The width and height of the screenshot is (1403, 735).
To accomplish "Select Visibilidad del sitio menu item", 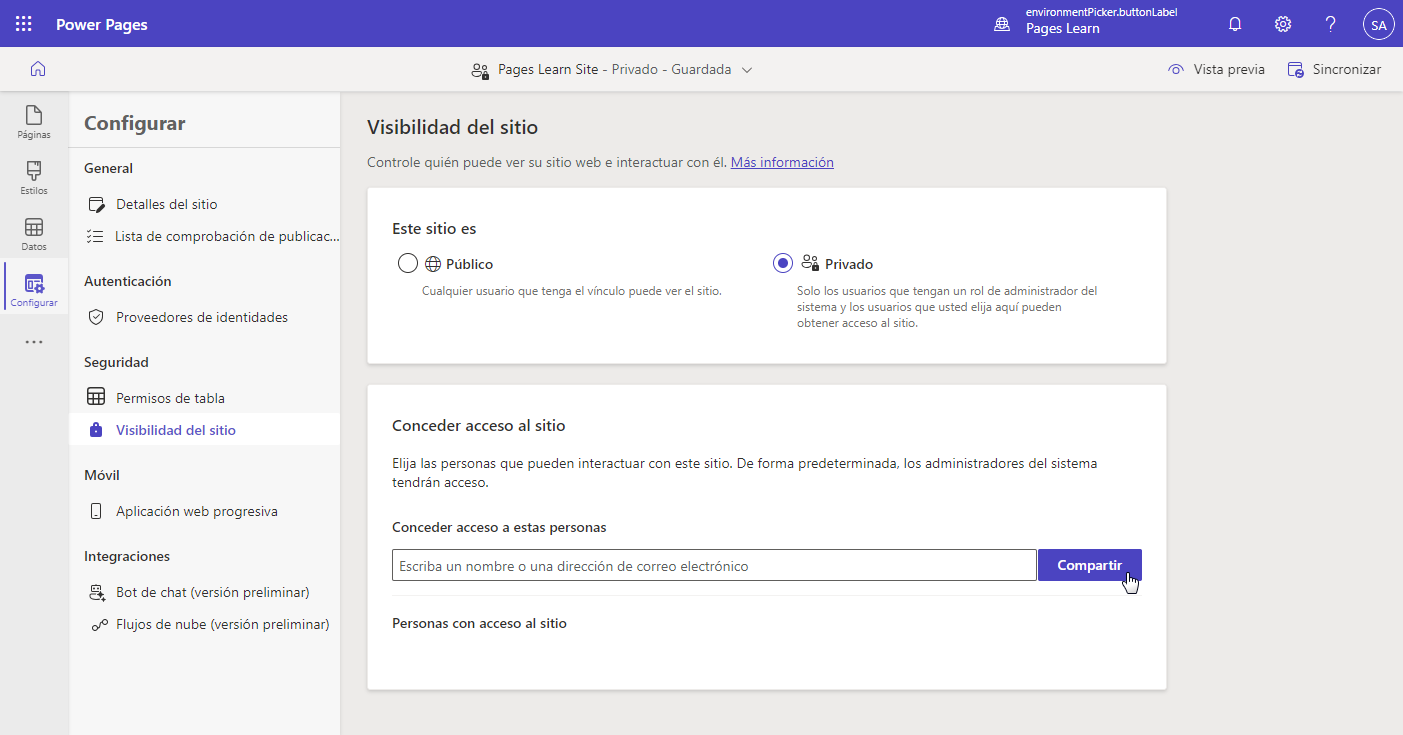I will click(x=204, y=430).
